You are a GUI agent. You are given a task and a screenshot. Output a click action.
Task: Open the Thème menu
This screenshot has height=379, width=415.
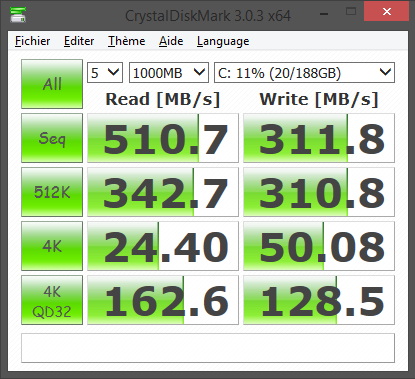pyautogui.click(x=126, y=41)
